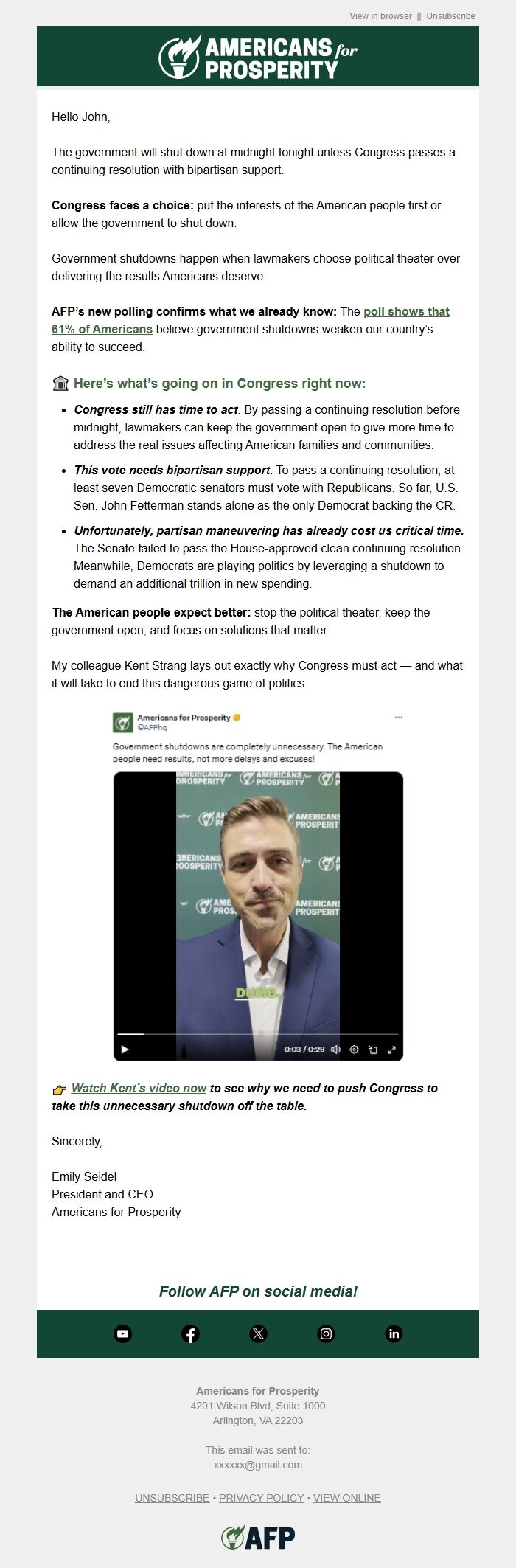Open the Facebook social icon
Image resolution: width=516 pixels, height=1568 pixels.
pos(190,1333)
